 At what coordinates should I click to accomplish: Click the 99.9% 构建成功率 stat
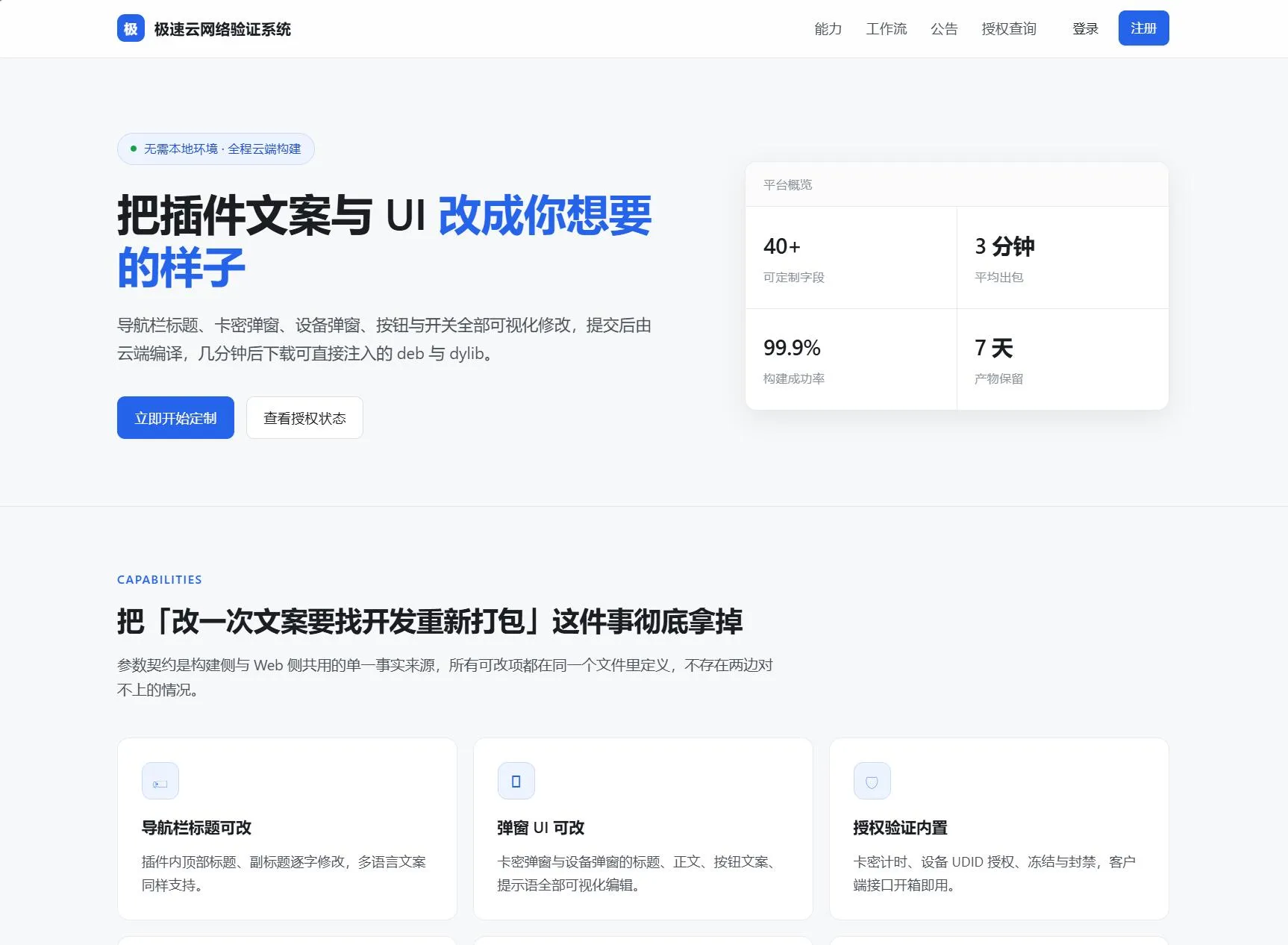pyautogui.click(x=851, y=359)
